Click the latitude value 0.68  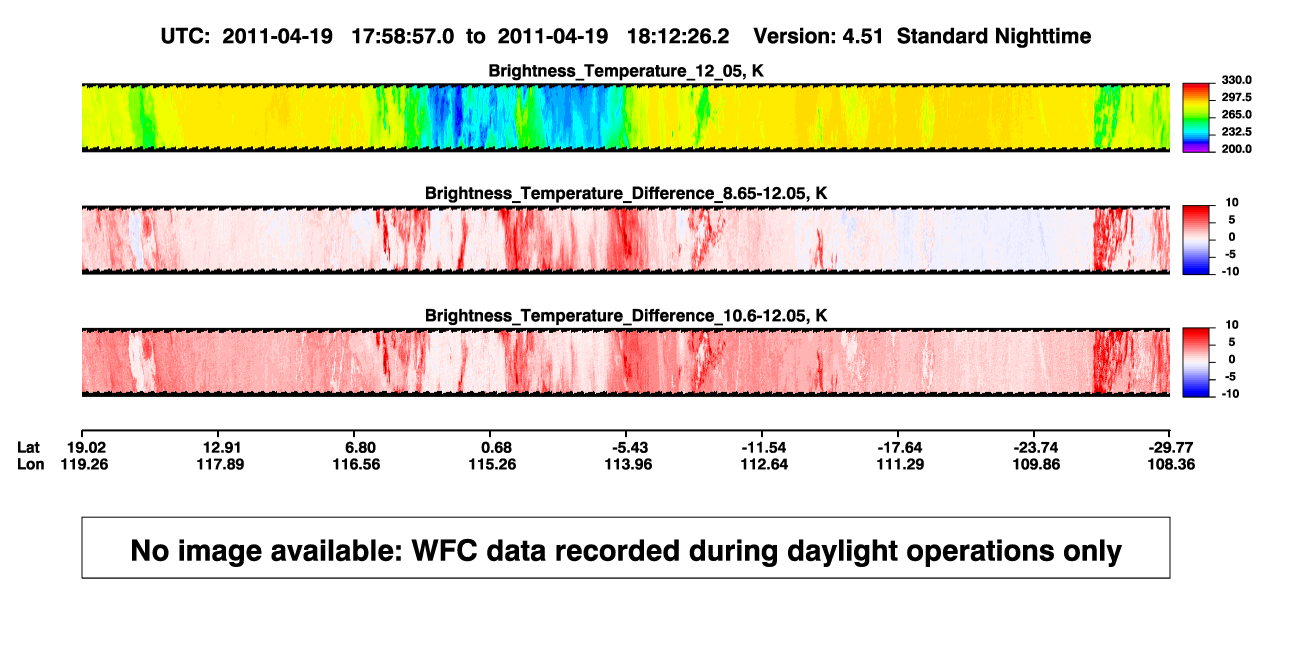pos(496,447)
